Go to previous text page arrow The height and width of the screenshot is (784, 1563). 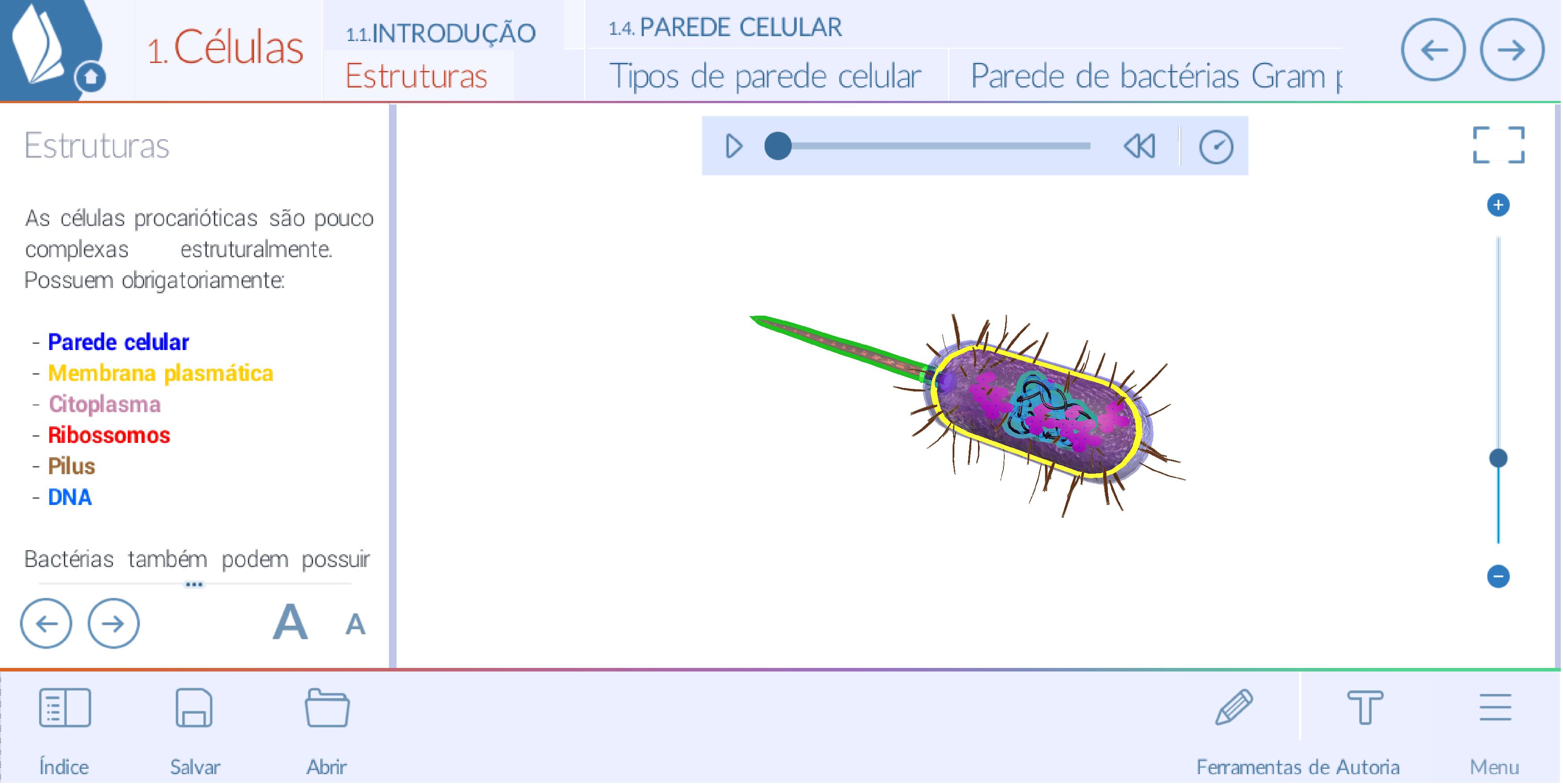click(x=46, y=623)
